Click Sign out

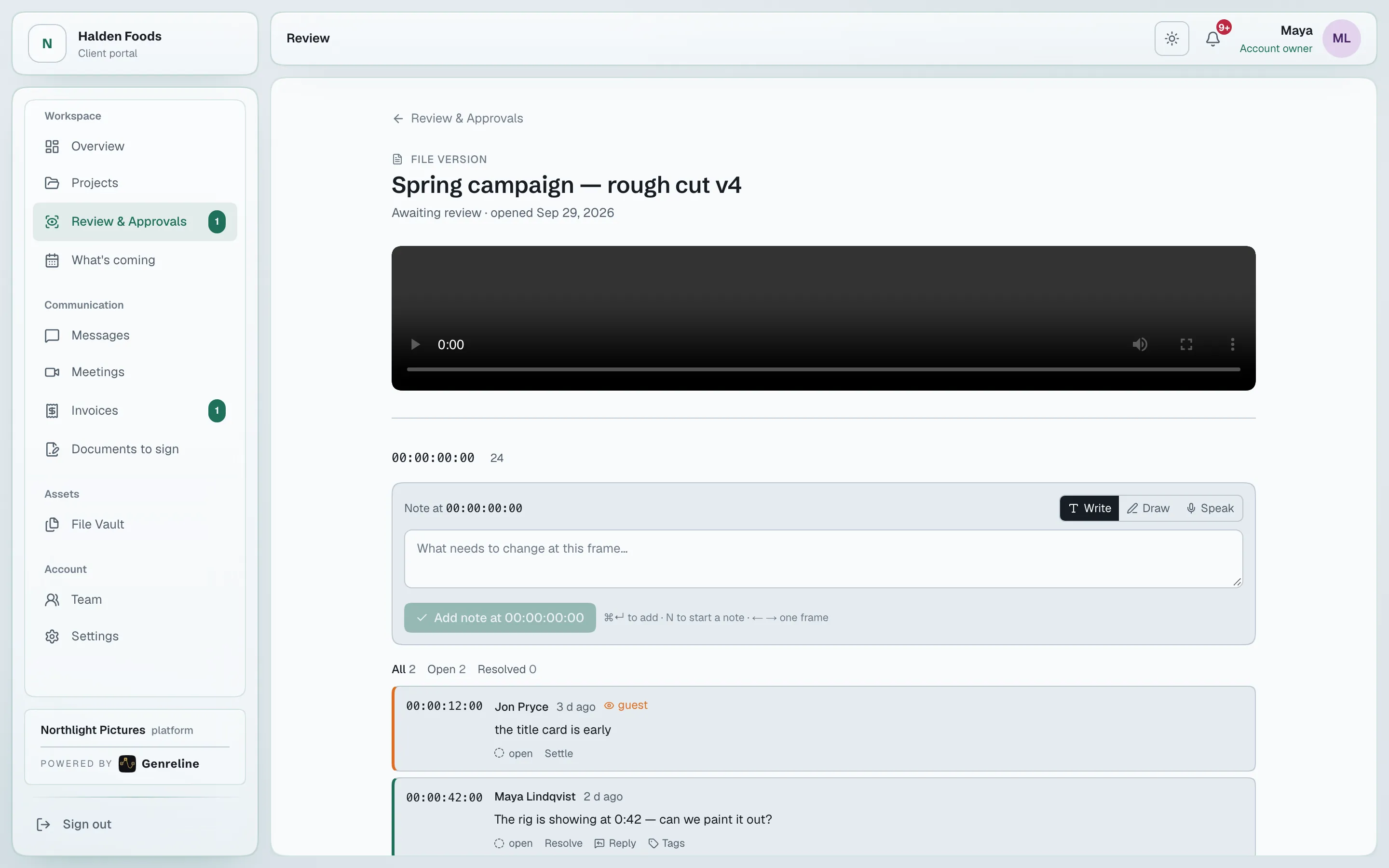tap(74, 825)
